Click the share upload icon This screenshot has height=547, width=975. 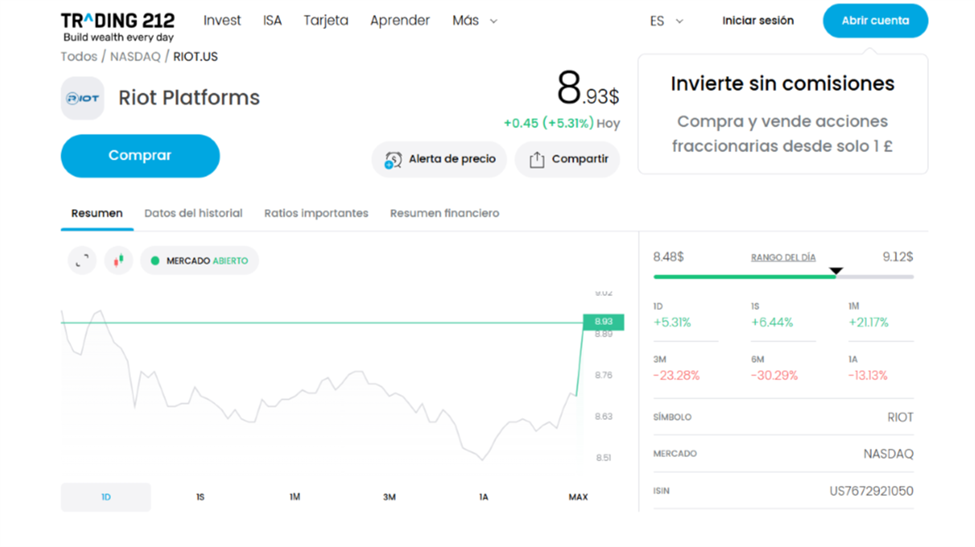537,160
